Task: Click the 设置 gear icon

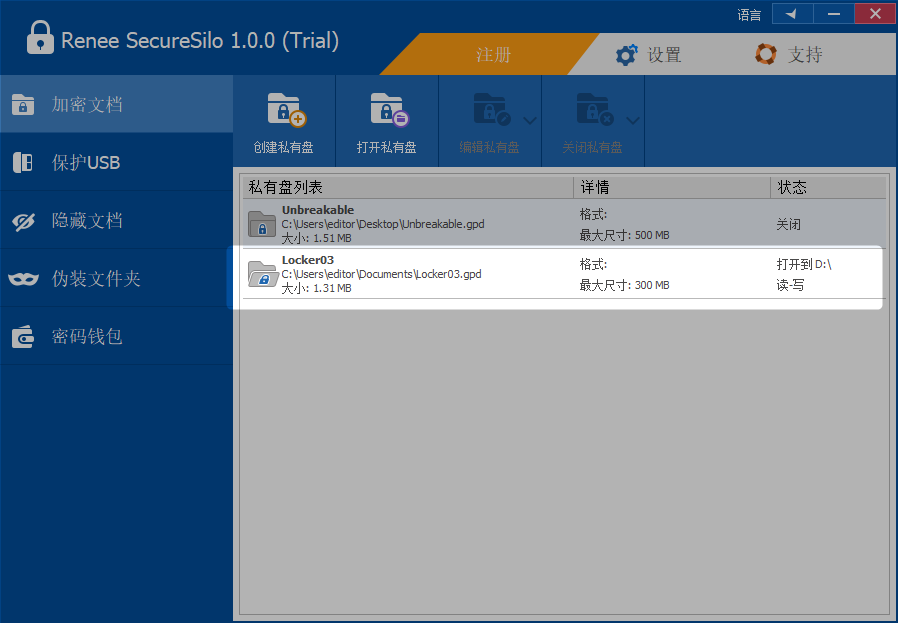Action: pyautogui.click(x=626, y=55)
